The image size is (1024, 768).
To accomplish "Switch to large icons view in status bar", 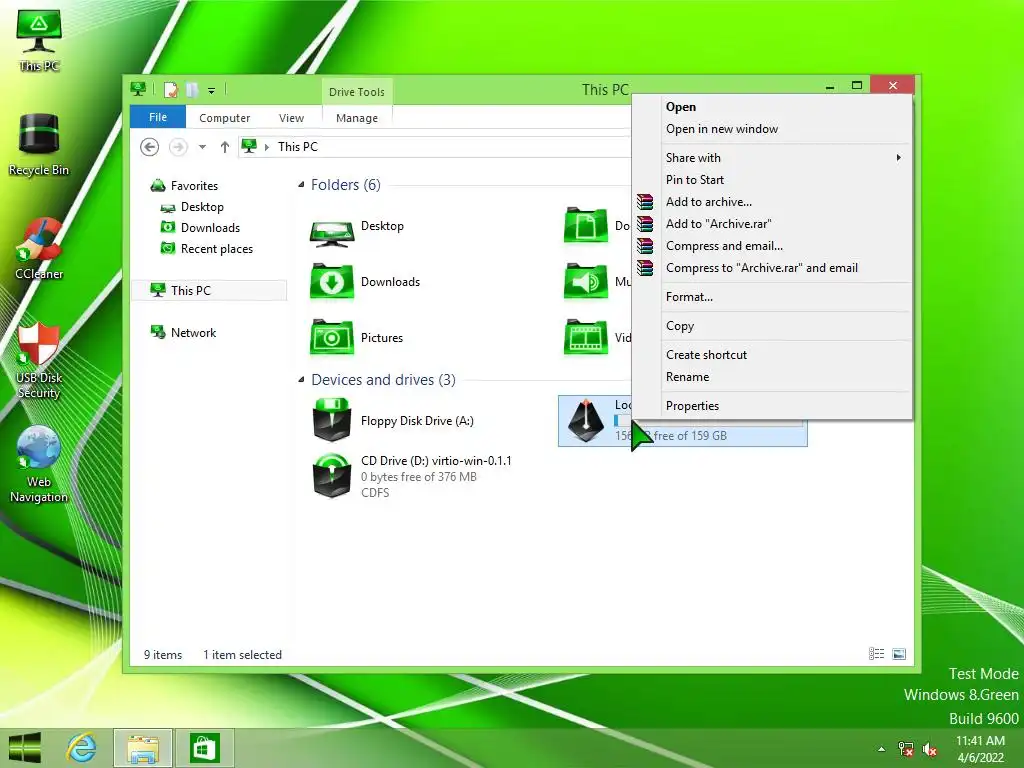I will coord(899,654).
